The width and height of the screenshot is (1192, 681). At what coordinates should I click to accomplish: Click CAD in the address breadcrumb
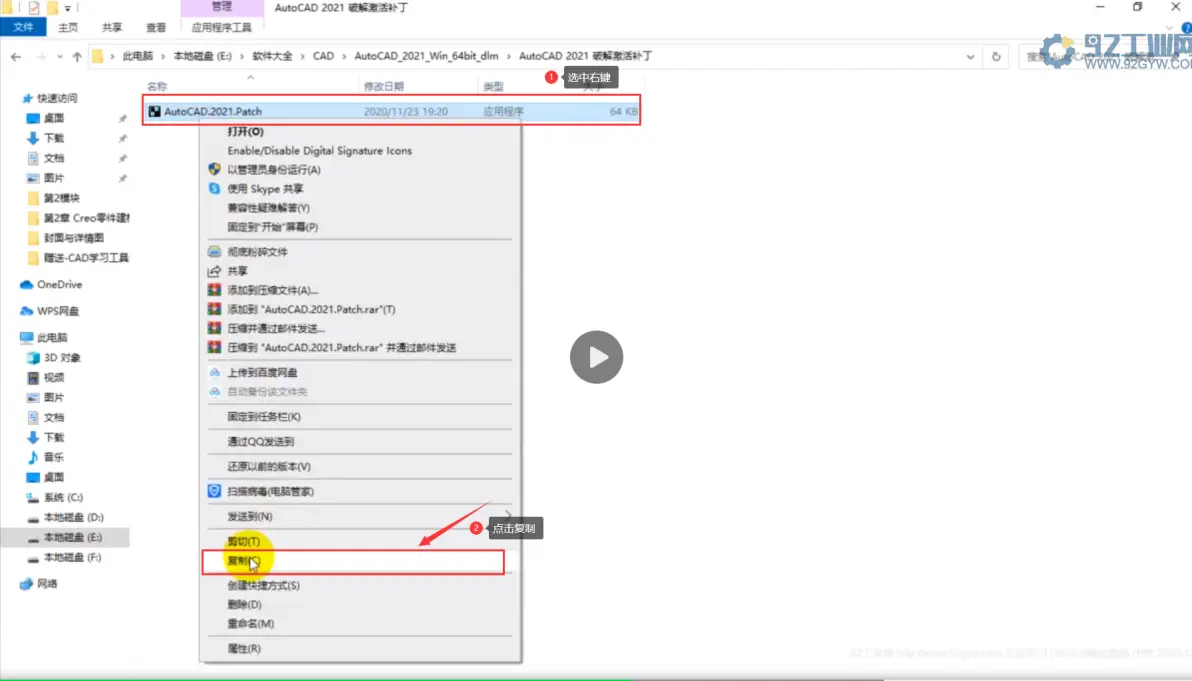tap(323, 55)
